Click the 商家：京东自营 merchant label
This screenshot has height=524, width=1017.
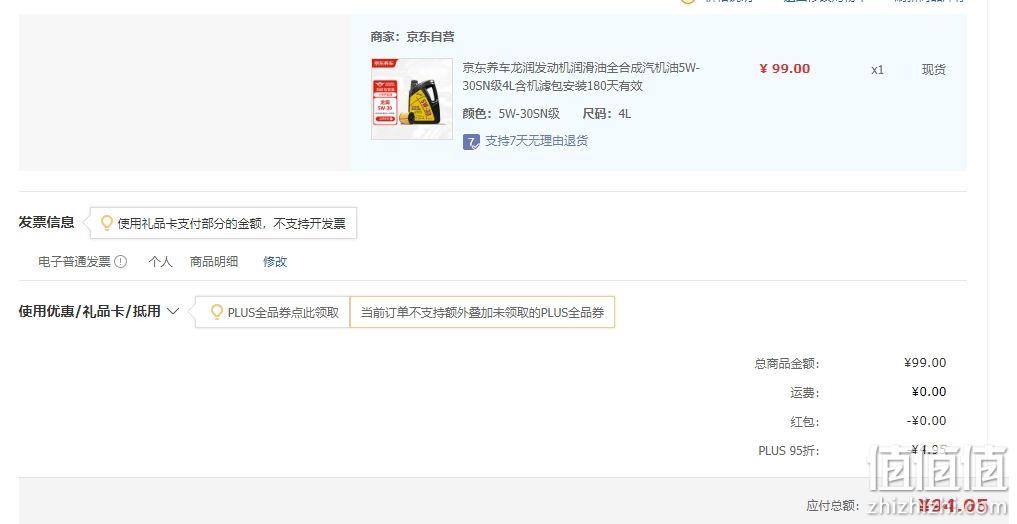pos(413,37)
